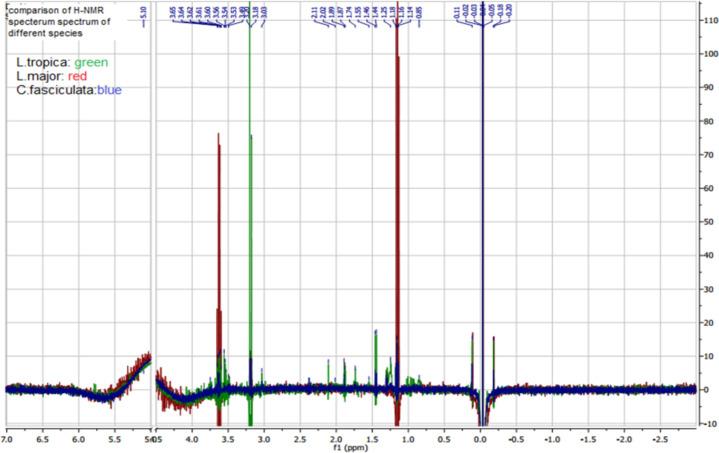This screenshot has height=453, width=719.
Task: Click the 7.0 tick on the ppm axis
Action: [x=7, y=439]
